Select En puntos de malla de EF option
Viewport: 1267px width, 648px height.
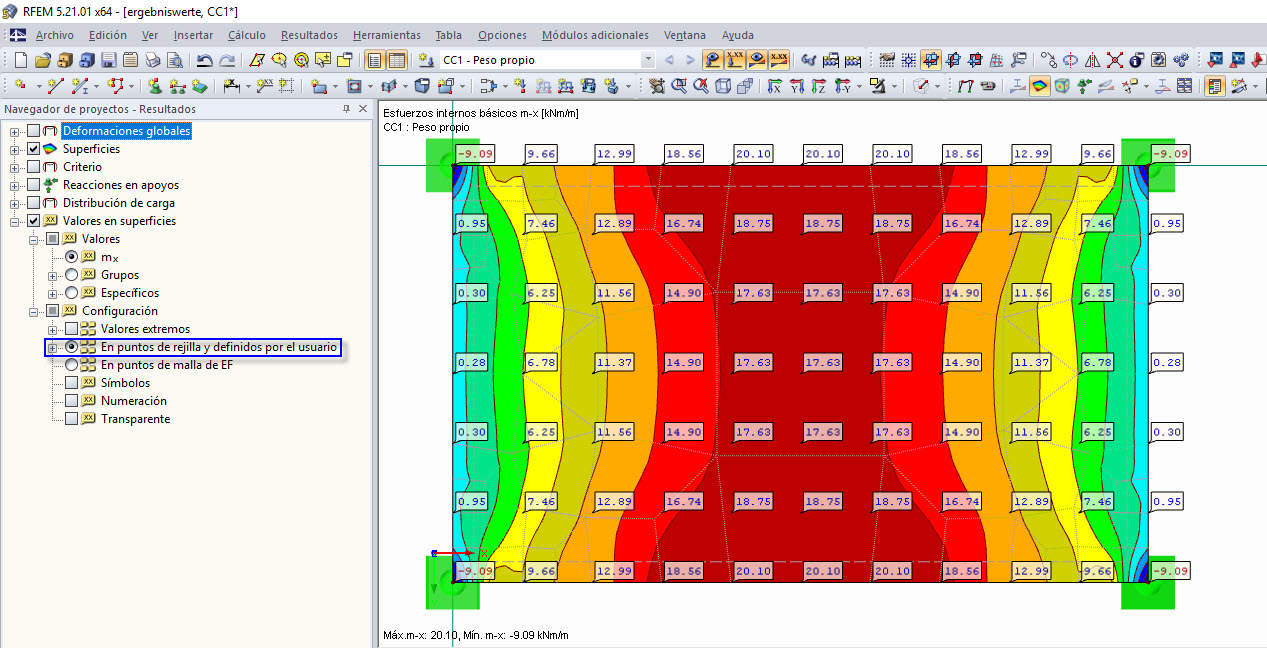(x=71, y=365)
